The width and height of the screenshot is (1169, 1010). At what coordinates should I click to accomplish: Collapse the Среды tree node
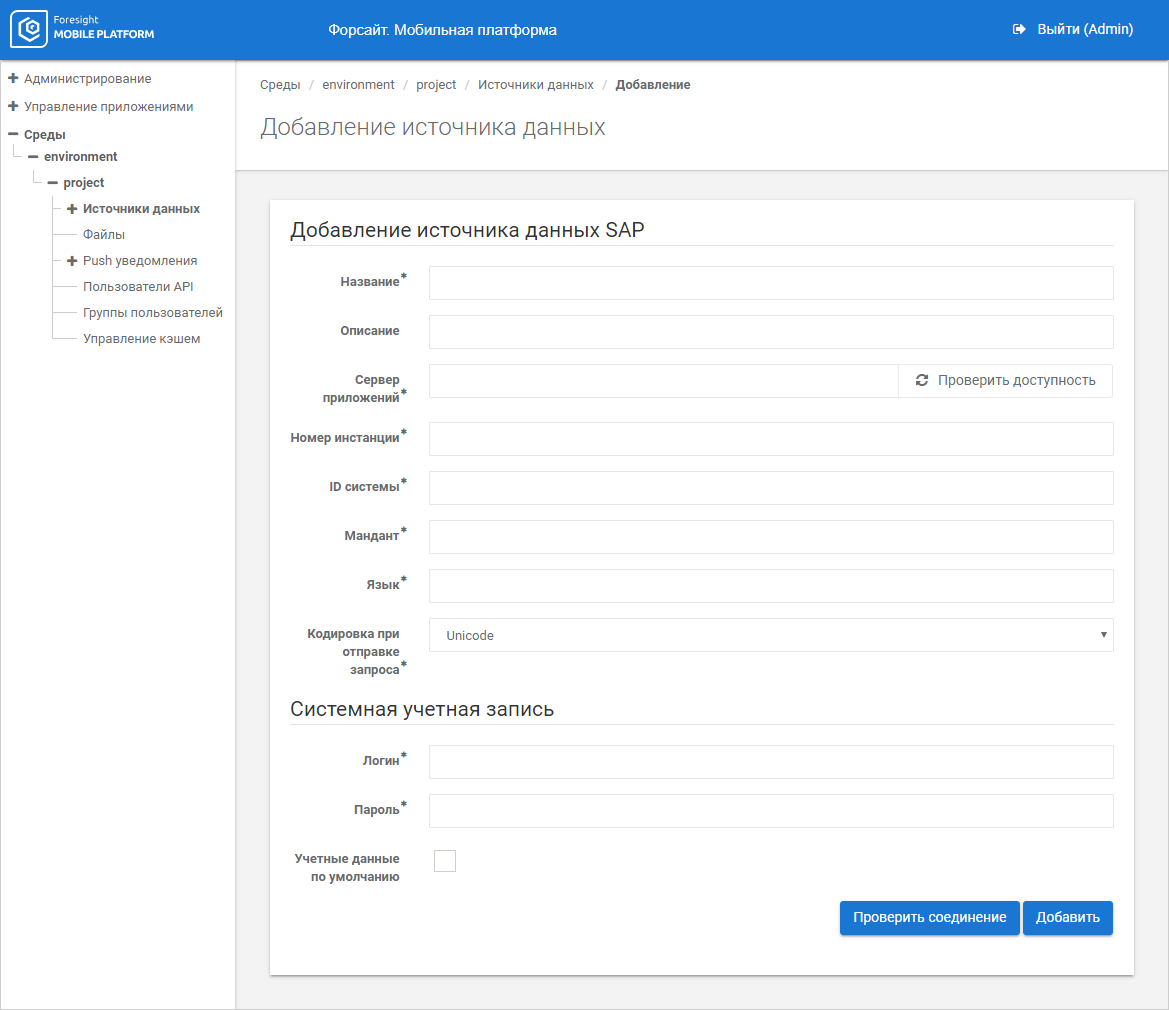13,134
